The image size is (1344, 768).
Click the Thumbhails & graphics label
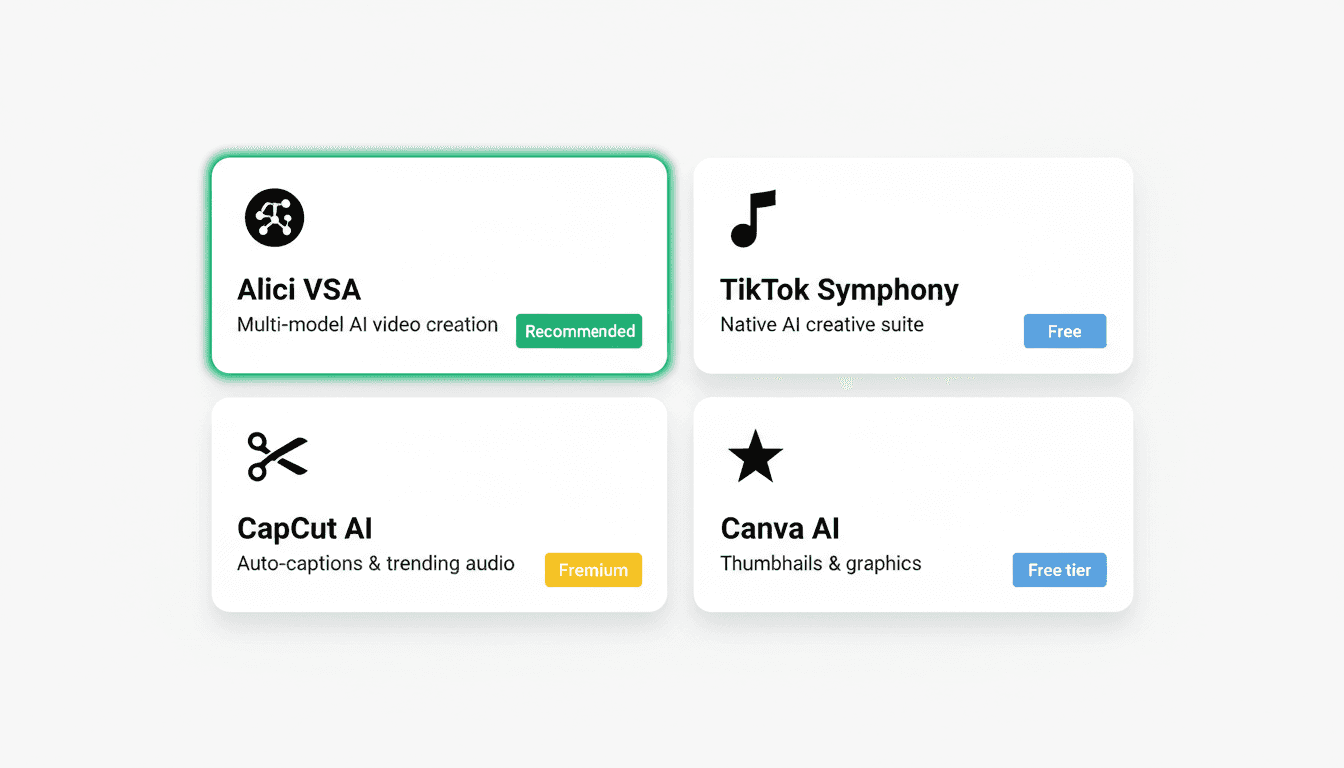tap(820, 563)
